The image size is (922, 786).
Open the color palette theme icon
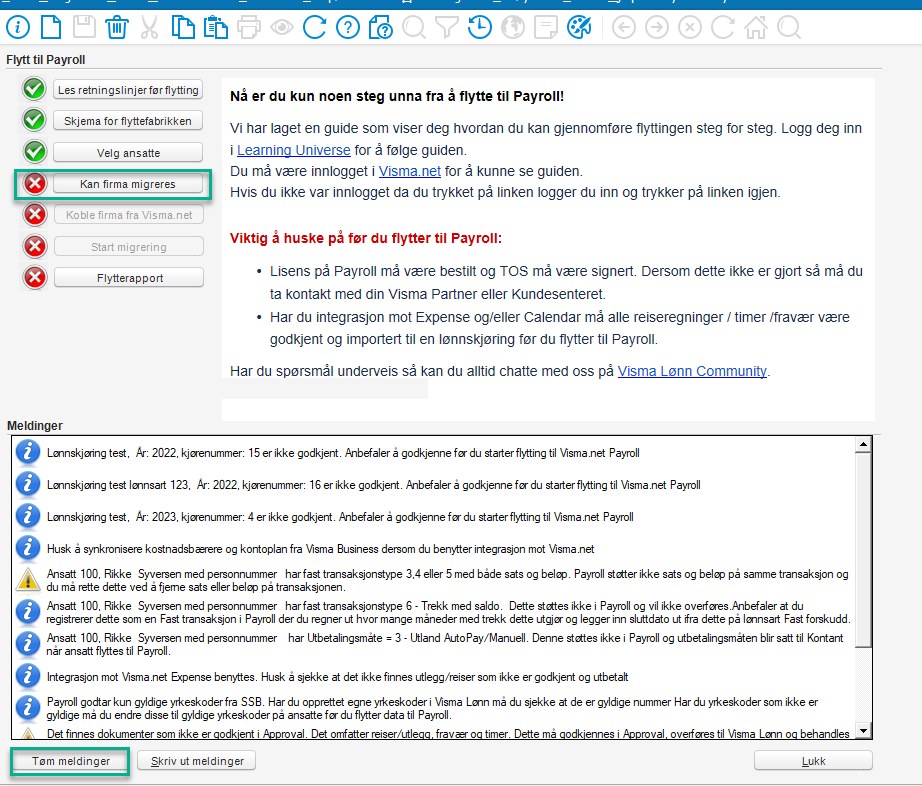click(579, 27)
